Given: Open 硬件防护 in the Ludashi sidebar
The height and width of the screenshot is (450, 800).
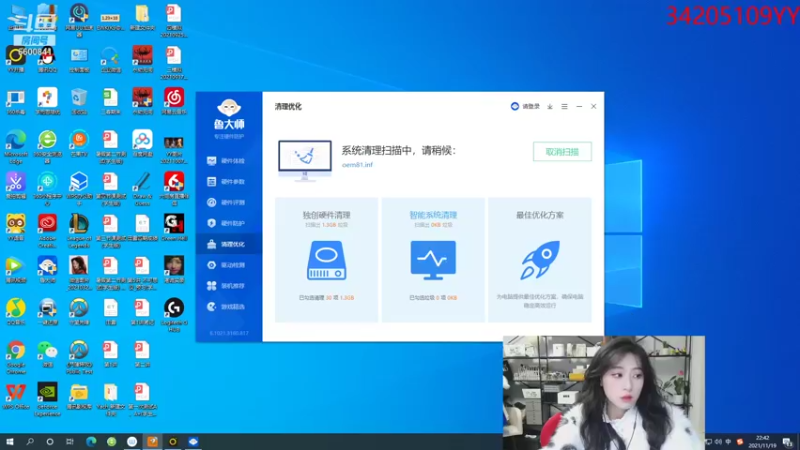Looking at the screenshot, I should point(226,223).
